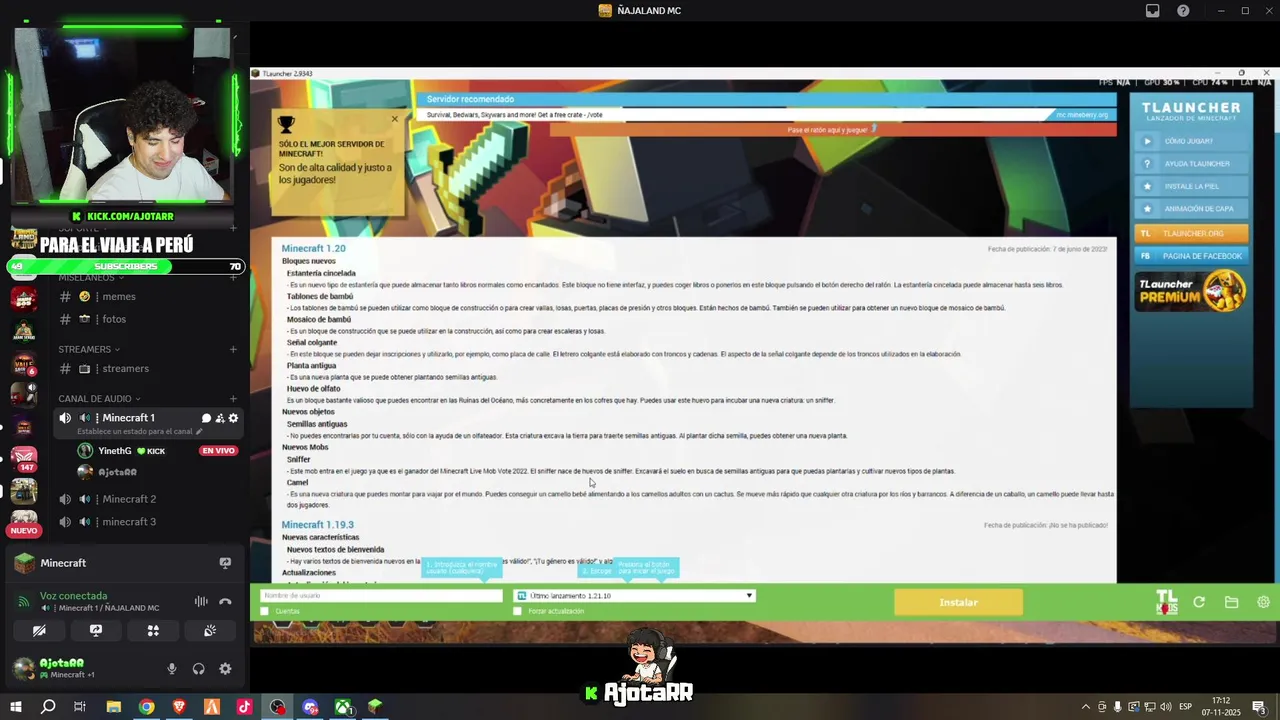
Task: Click the share screen button
Action: [x=96, y=631]
